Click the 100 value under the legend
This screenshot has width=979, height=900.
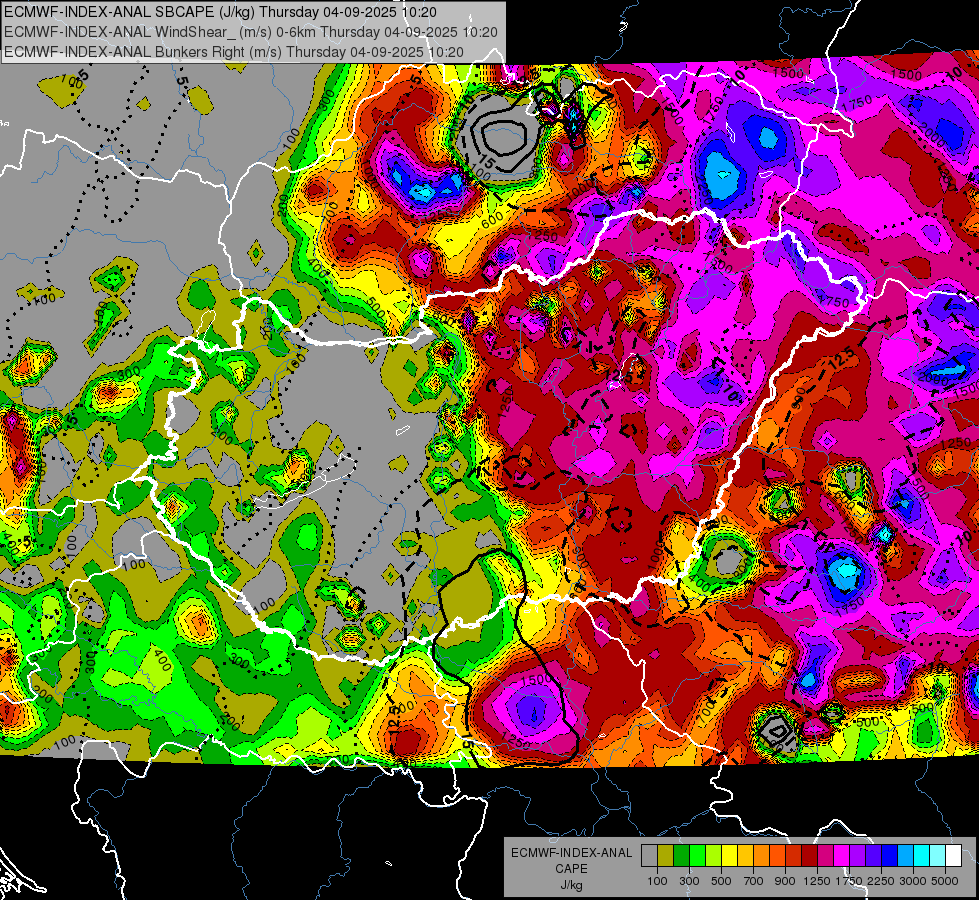coord(657,881)
